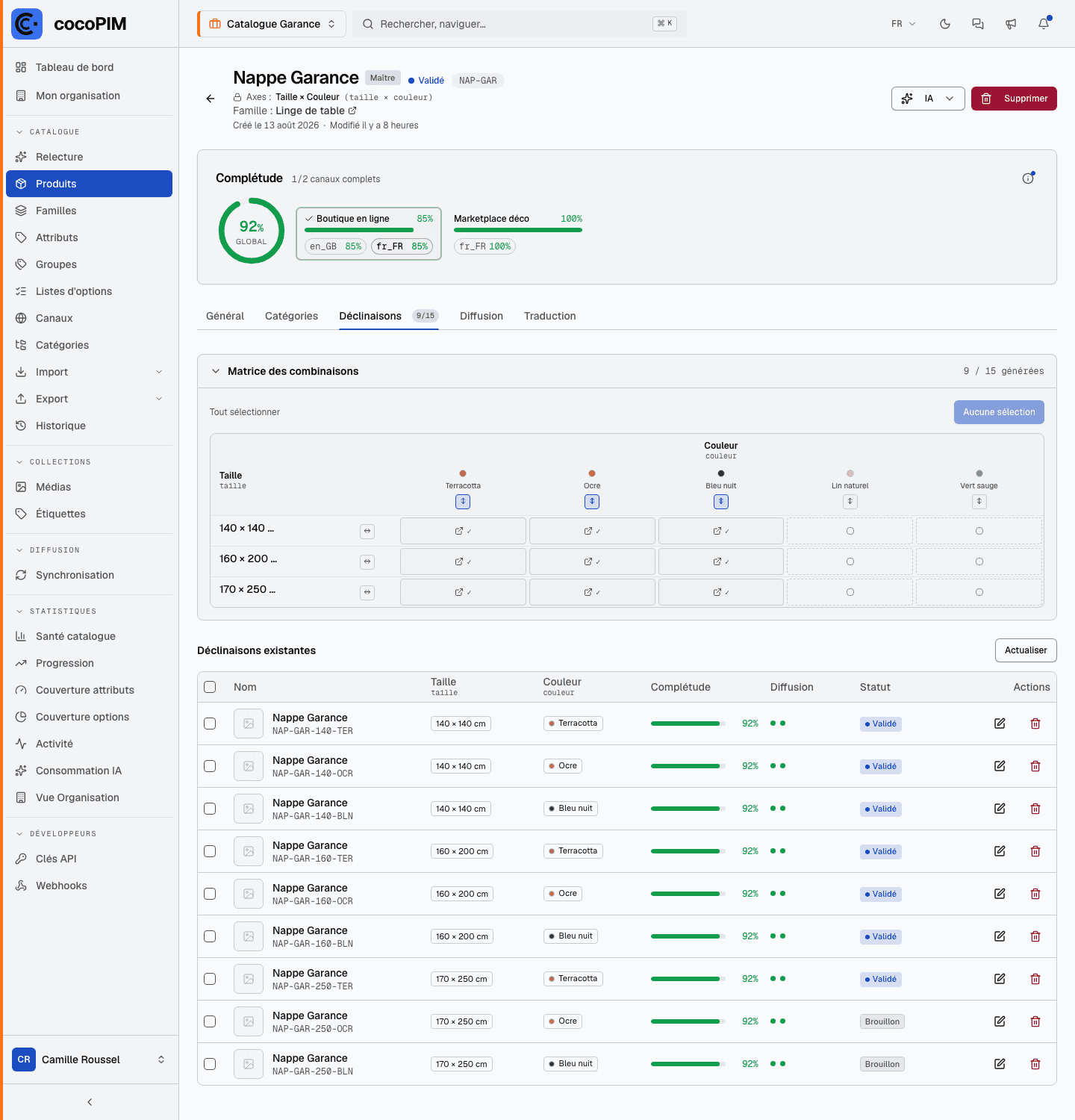Image resolution: width=1075 pixels, height=1120 pixels.
Task: Open Familles in the sidebar
Action: (89, 211)
